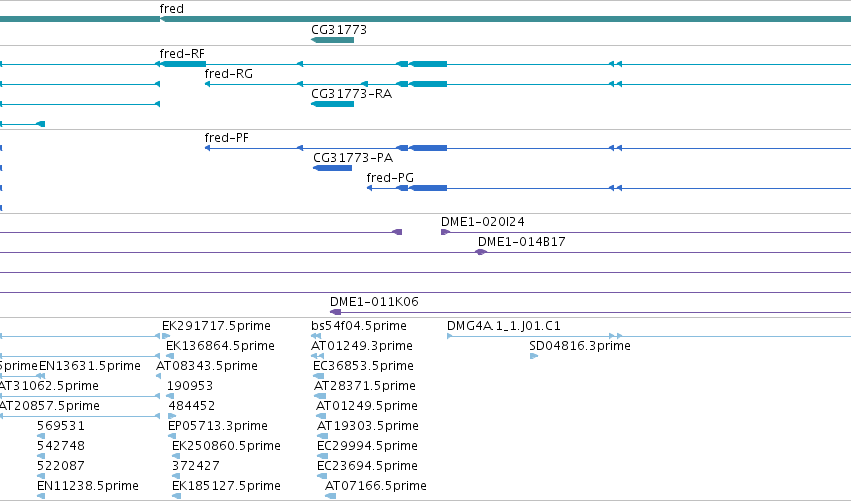Select EN13631.5prime EST label
This screenshot has height=501, width=851.
(x=90, y=366)
